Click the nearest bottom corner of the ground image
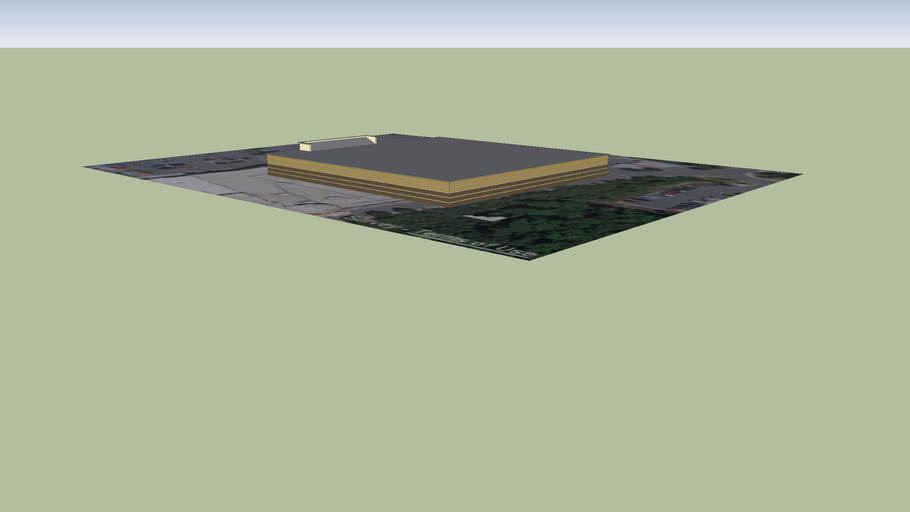Screen dimensions: 910x512 click(x=527, y=260)
